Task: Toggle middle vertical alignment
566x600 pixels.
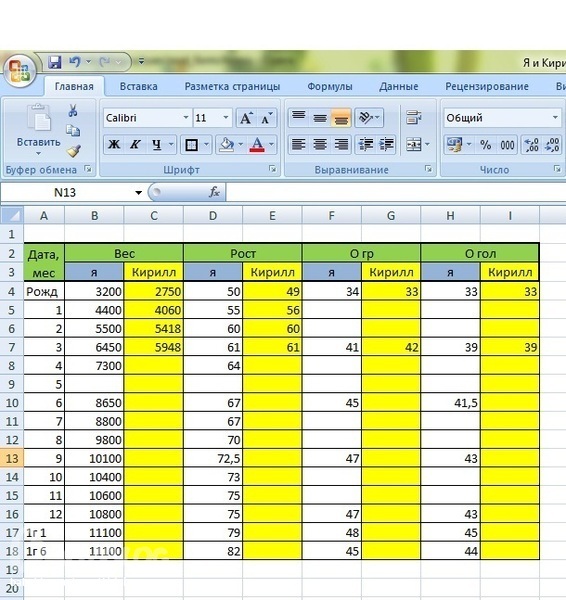Action: 320,117
